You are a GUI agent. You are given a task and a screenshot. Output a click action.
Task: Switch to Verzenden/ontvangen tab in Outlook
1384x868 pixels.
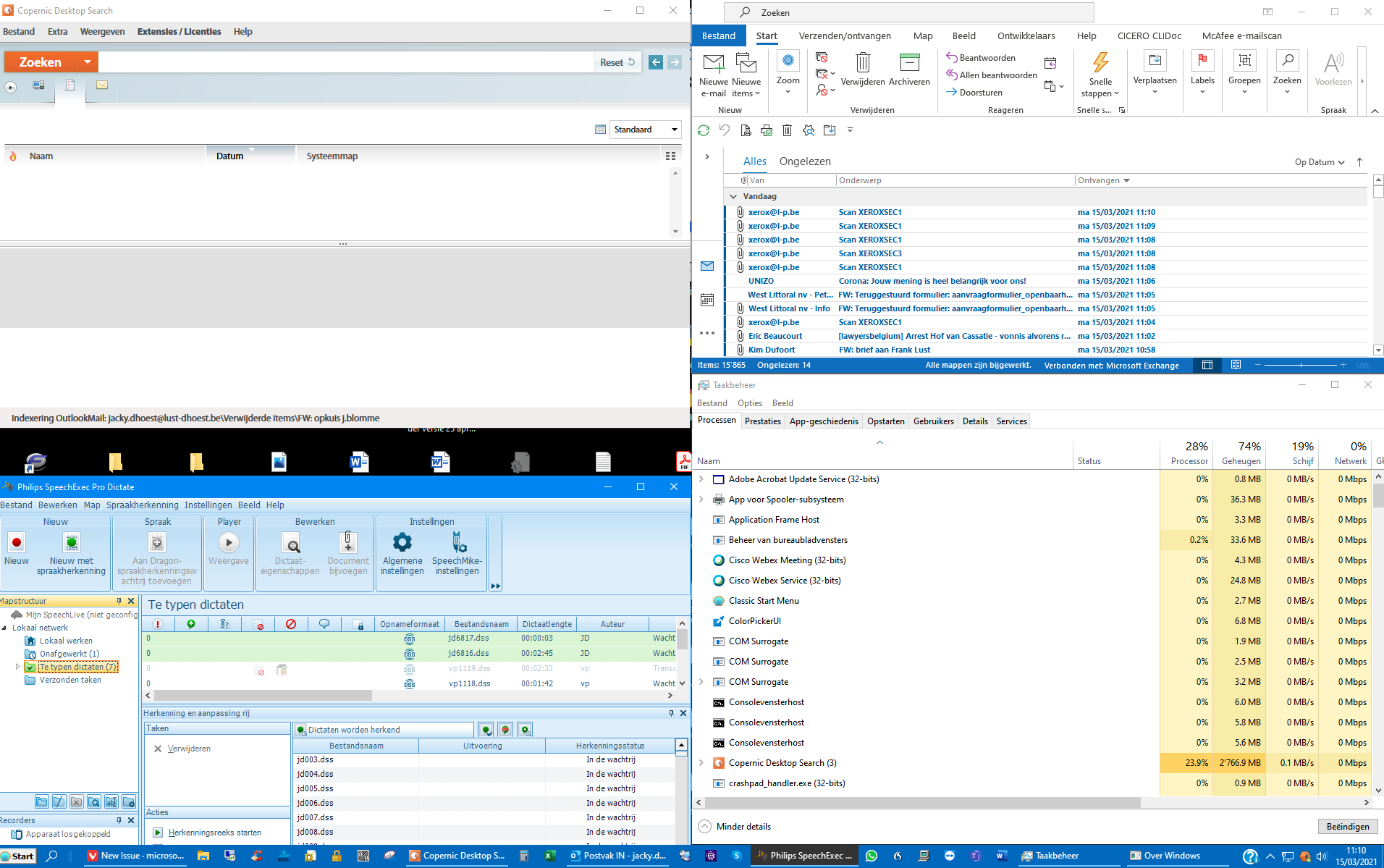click(x=845, y=35)
